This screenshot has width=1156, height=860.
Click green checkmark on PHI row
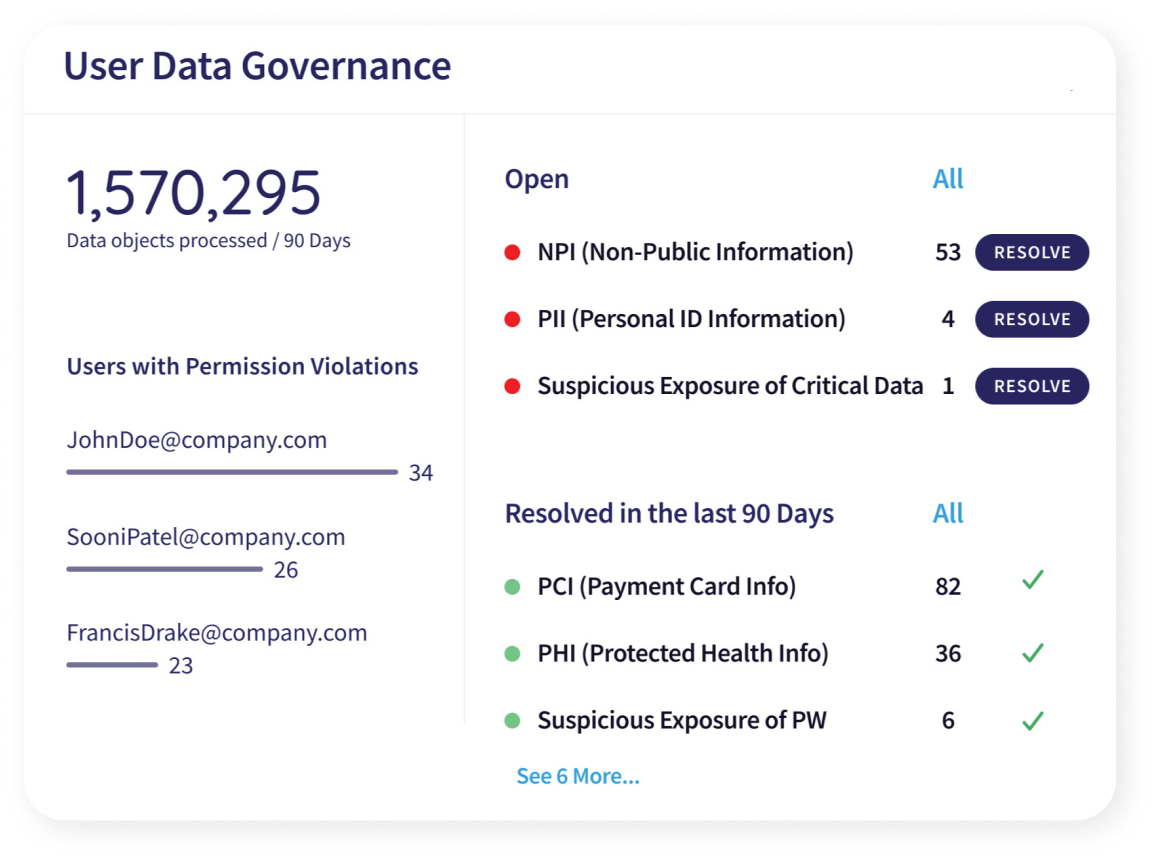click(1033, 652)
